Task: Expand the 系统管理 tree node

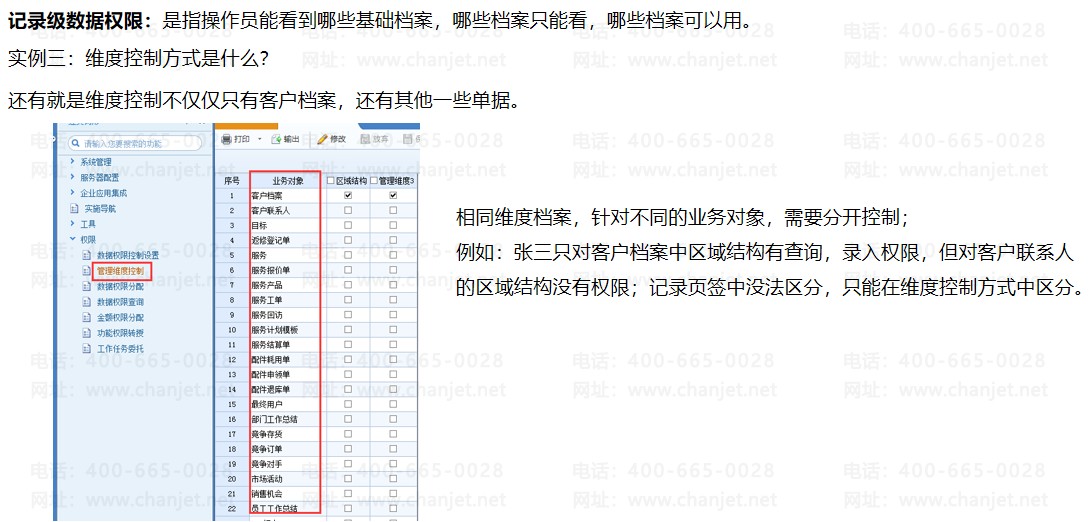Action: (73, 161)
